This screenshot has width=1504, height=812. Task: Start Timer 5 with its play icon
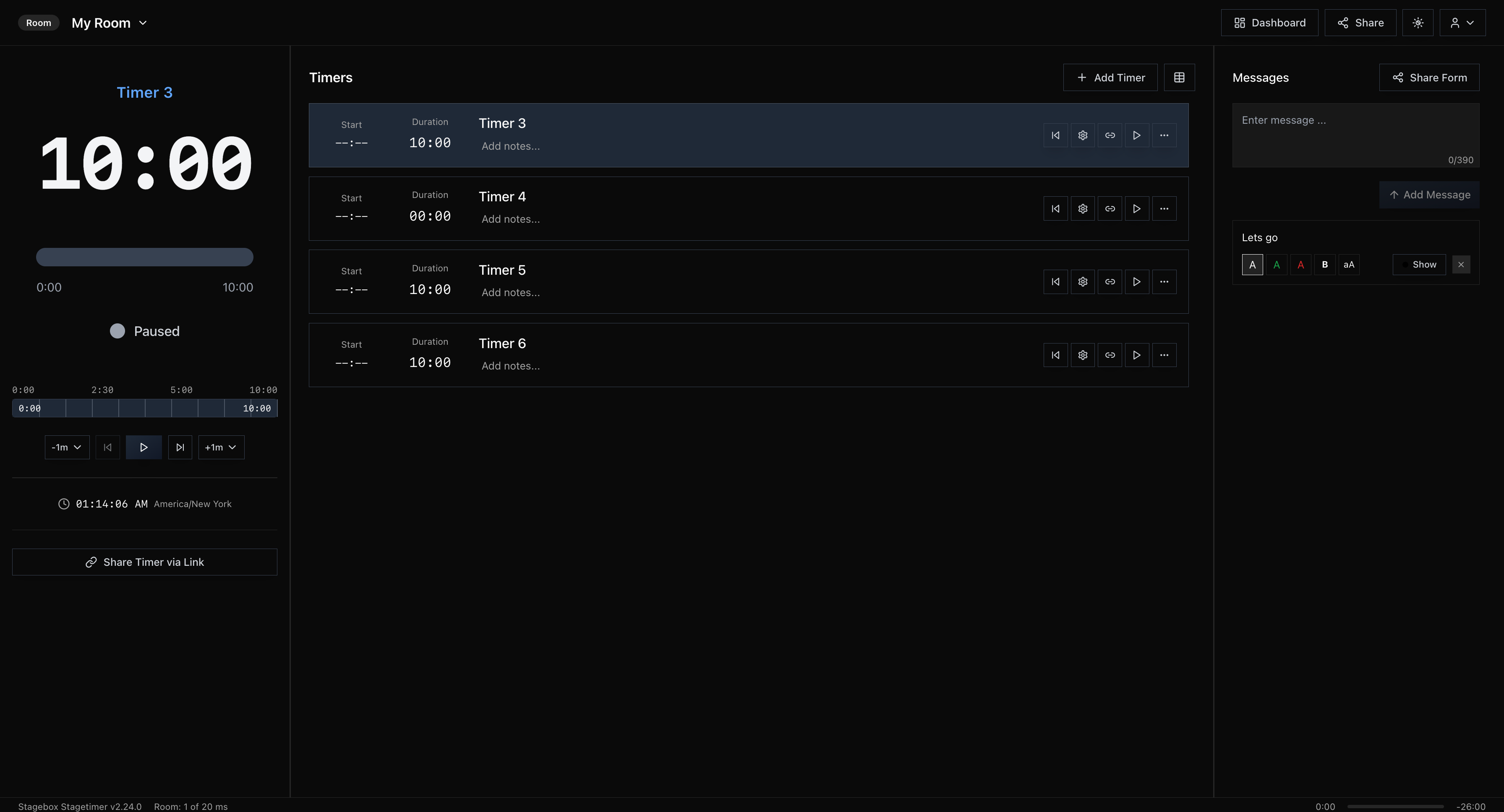coord(1136,282)
